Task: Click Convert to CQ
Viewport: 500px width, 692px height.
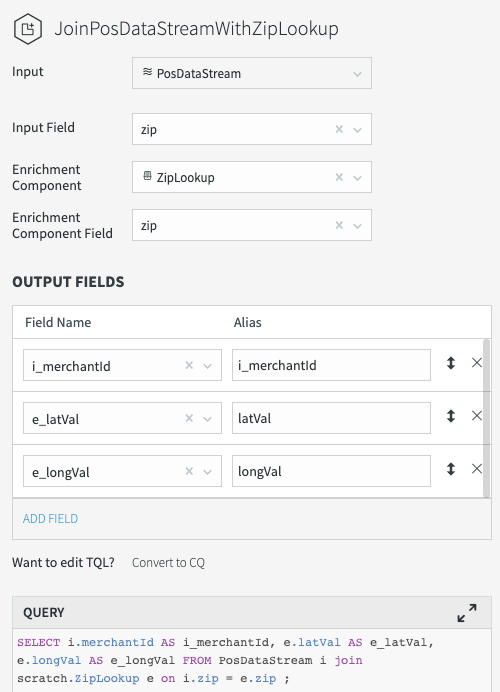Action: [x=168, y=563]
